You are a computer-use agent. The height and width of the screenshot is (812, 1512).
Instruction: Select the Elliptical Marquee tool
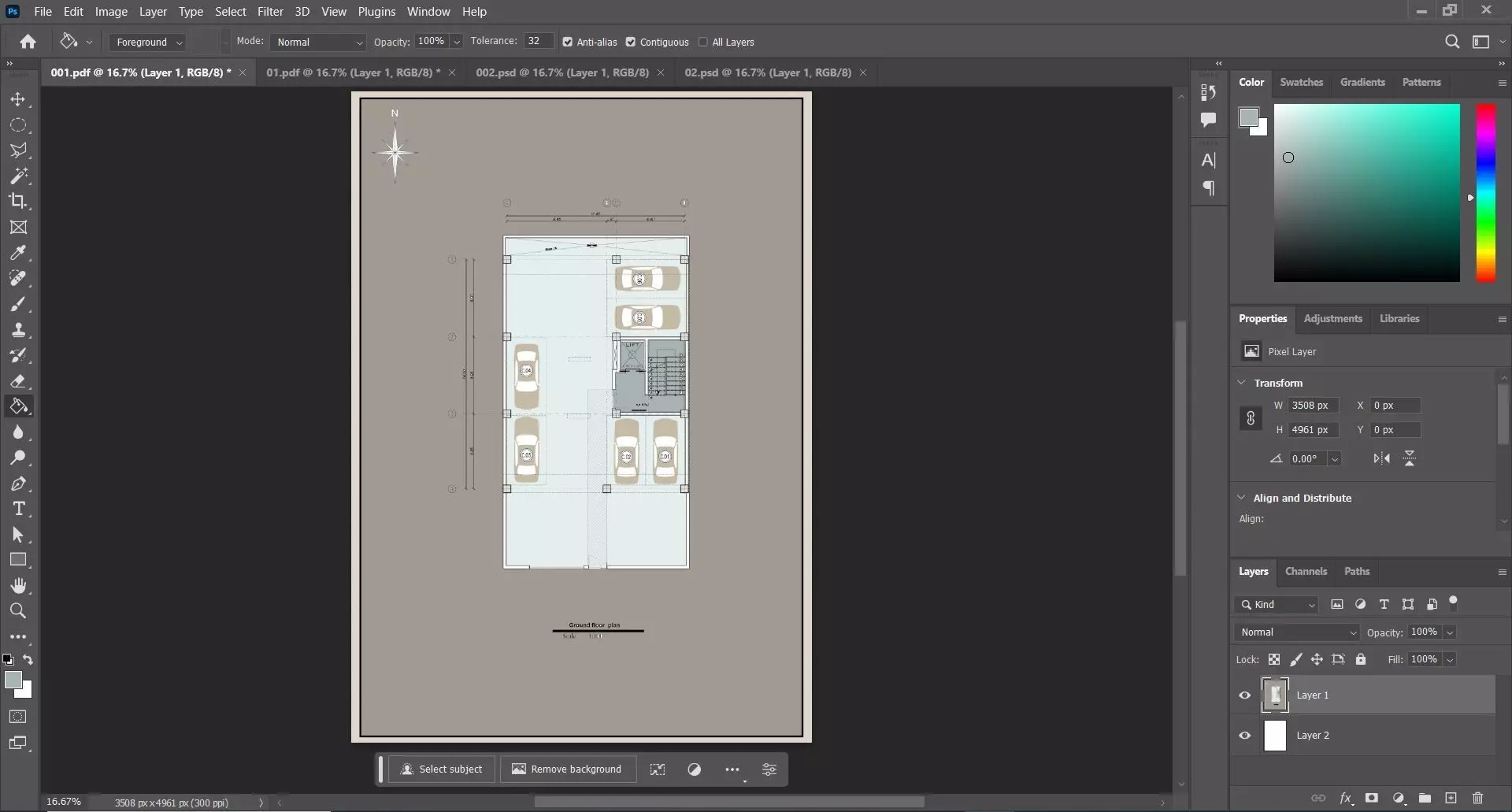coord(18,125)
